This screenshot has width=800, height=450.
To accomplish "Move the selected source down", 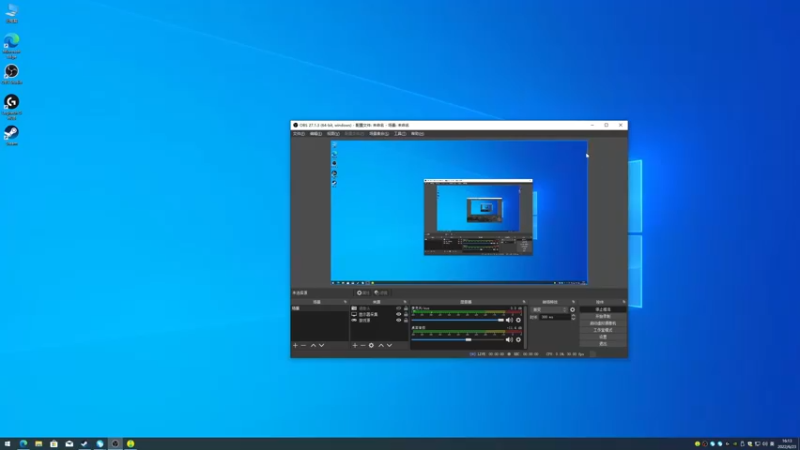I will [x=389, y=345].
